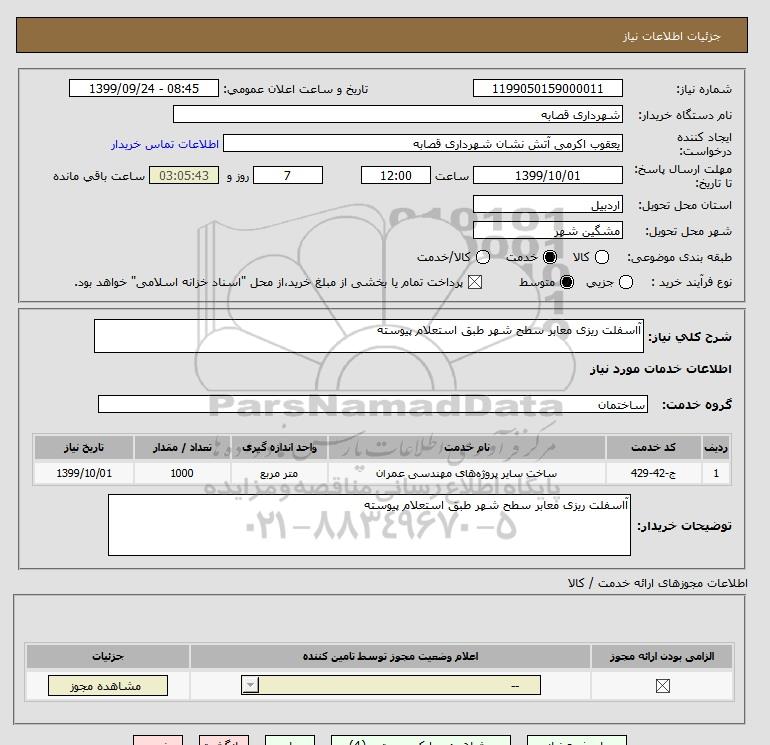Click the الزامی بودن ارائه مجوز header
Image resolution: width=770 pixels, height=745 pixels.
pyautogui.click(x=662, y=657)
